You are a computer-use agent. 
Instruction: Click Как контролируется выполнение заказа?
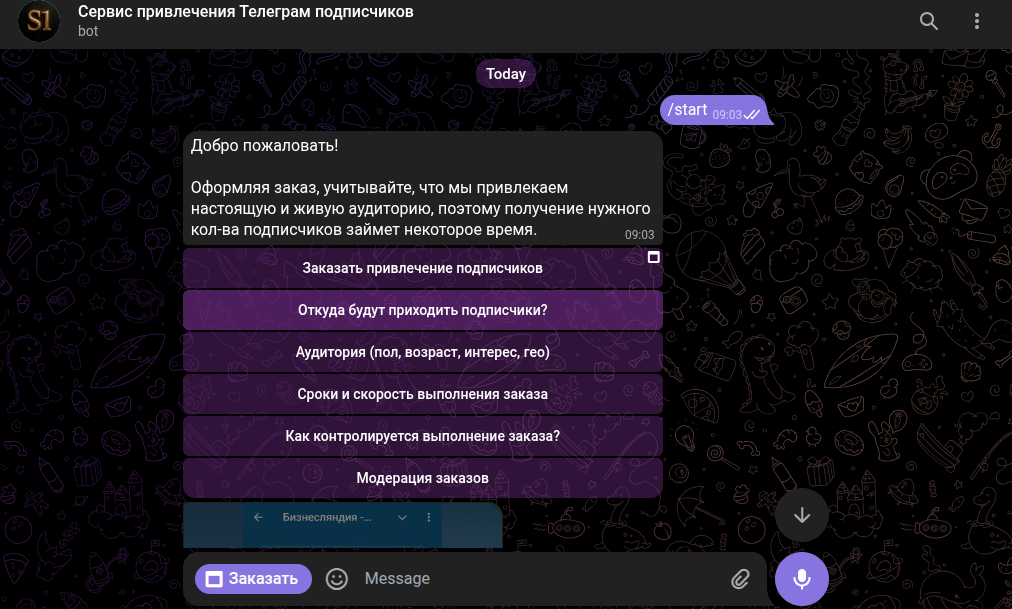422,436
